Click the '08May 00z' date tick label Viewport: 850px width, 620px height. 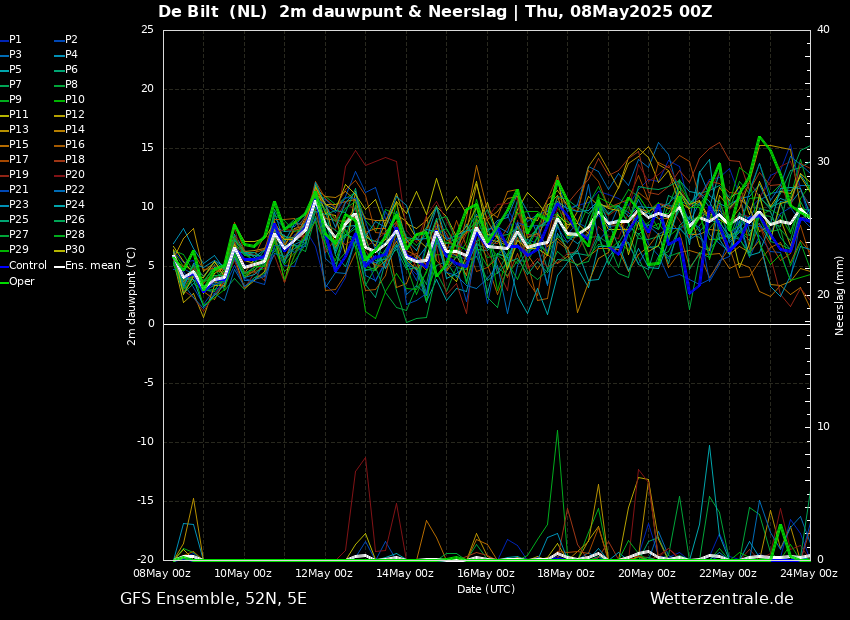[x=163, y=573]
